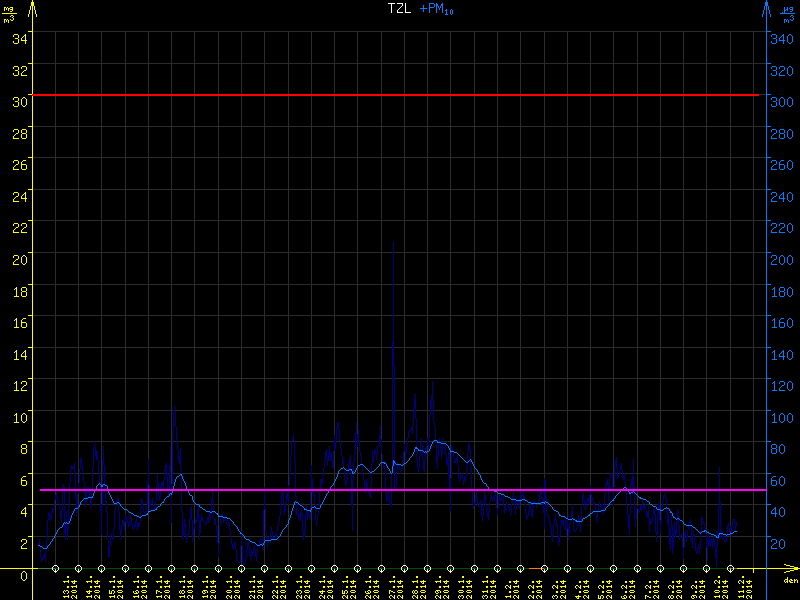The height and width of the screenshot is (600, 800).
Task: Click the blue µg/m³ unit label
Action: 790,12
